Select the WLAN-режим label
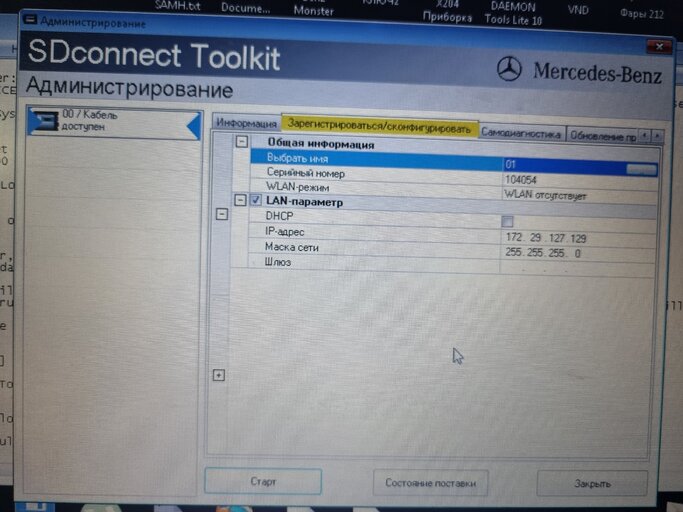The height and width of the screenshot is (512, 683). click(298, 187)
